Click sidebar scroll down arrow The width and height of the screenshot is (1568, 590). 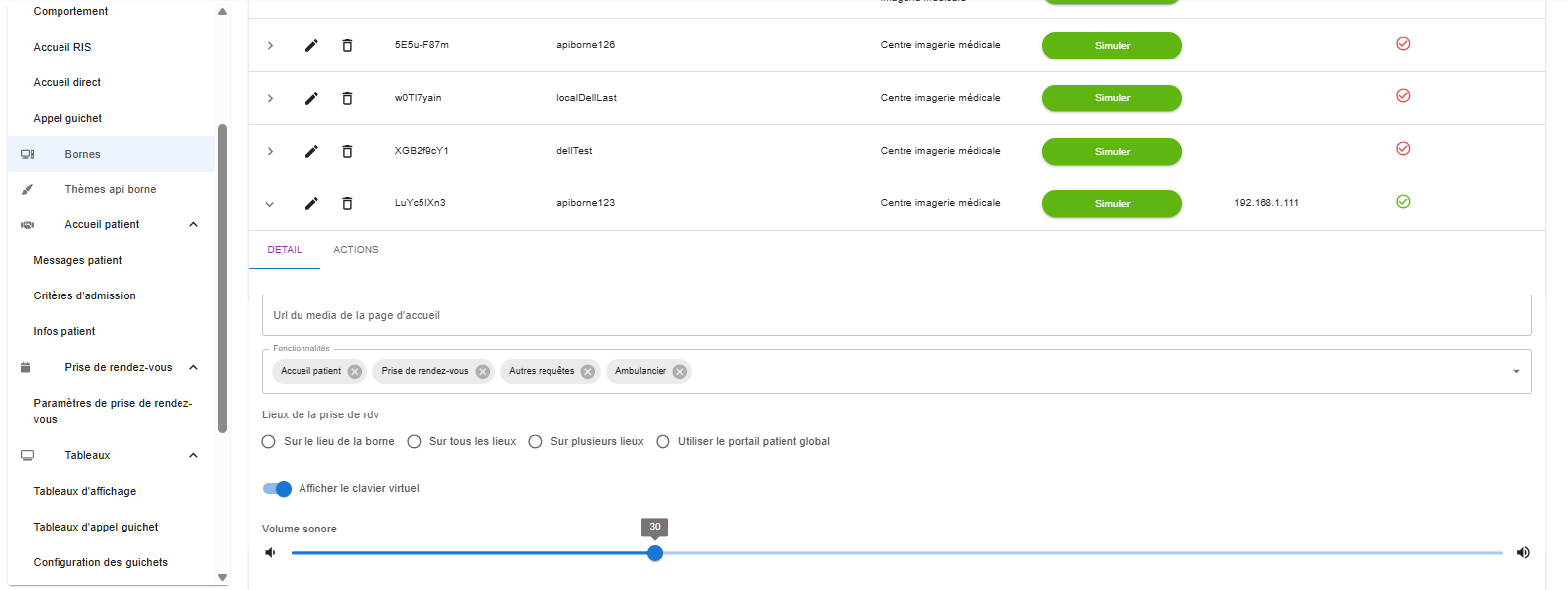(222, 577)
